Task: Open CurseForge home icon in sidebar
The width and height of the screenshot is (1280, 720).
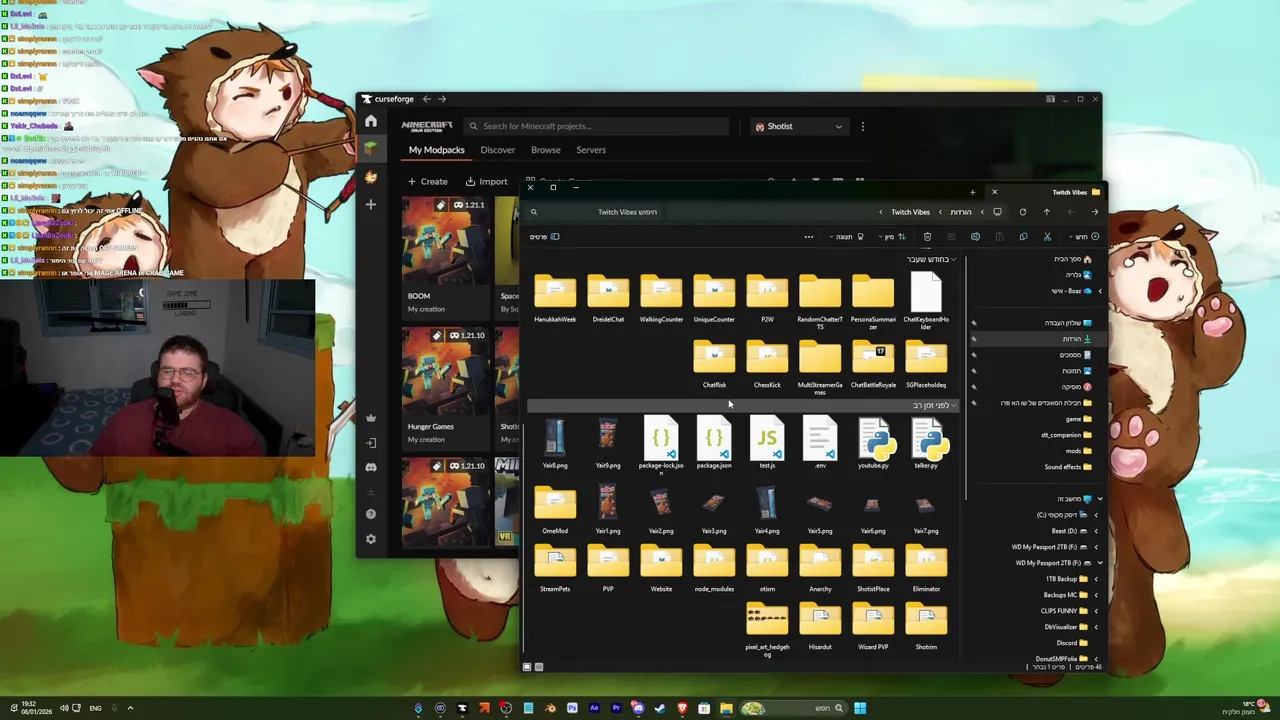Action: click(371, 121)
